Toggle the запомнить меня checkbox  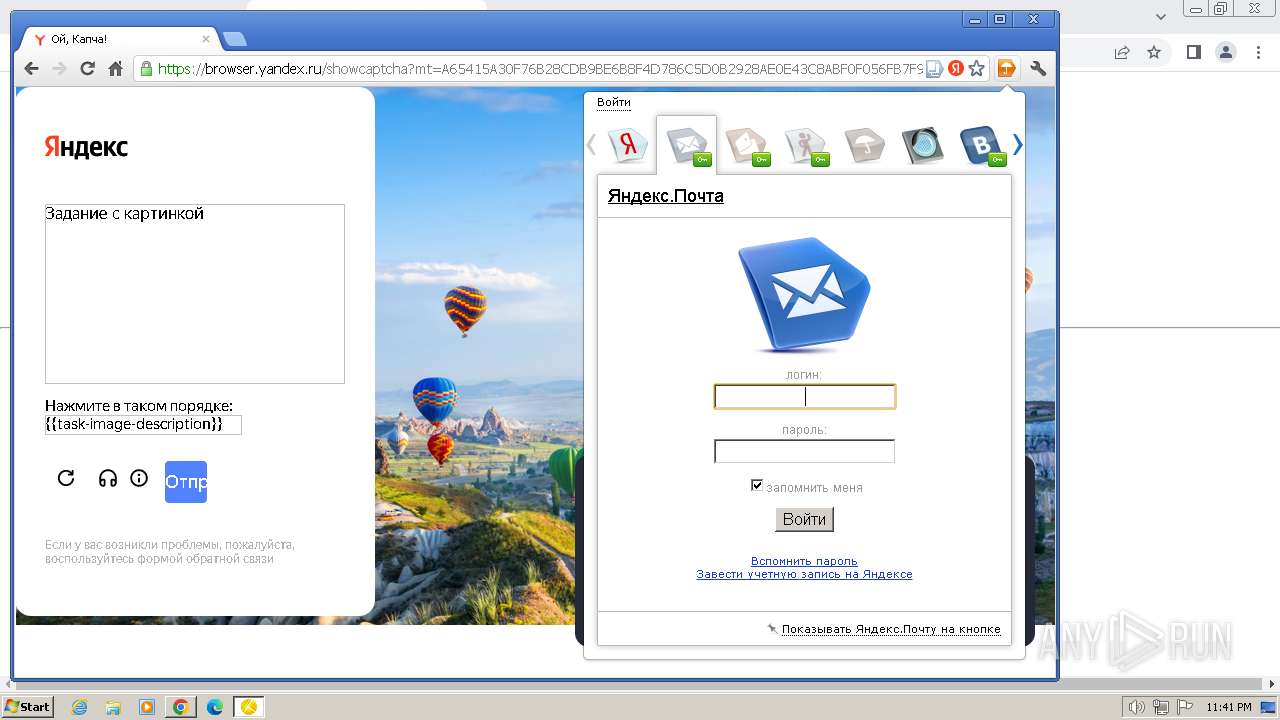pos(757,485)
